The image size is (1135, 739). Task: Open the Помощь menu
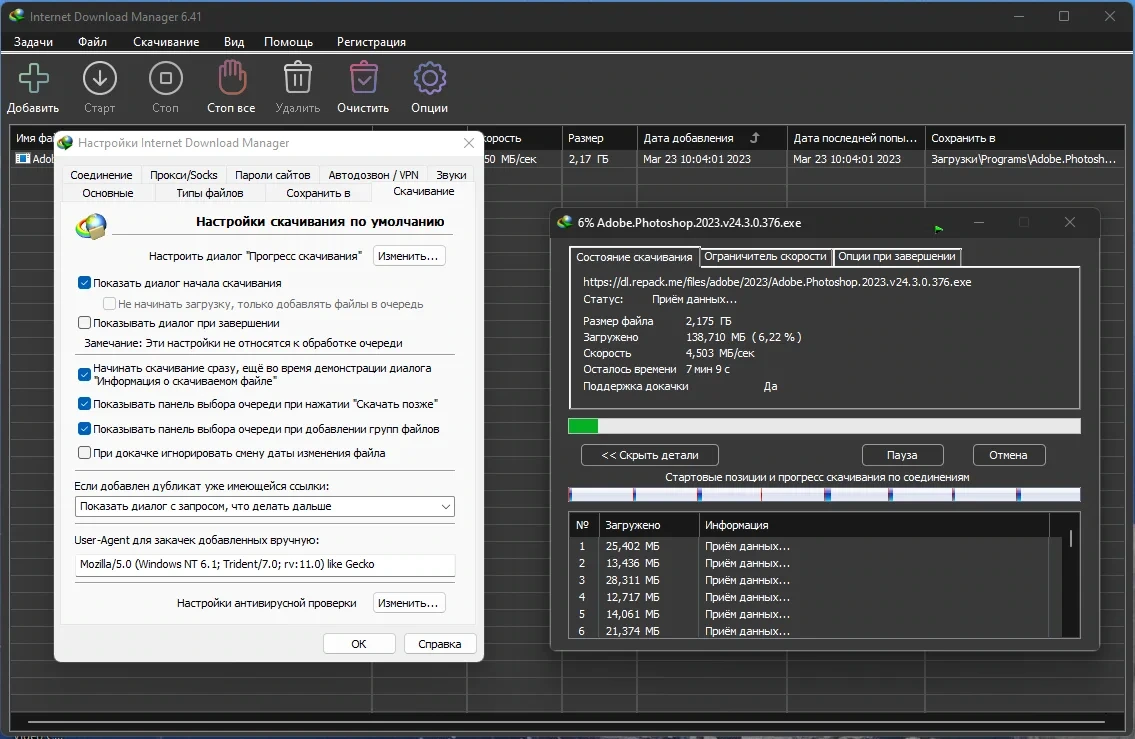(288, 42)
